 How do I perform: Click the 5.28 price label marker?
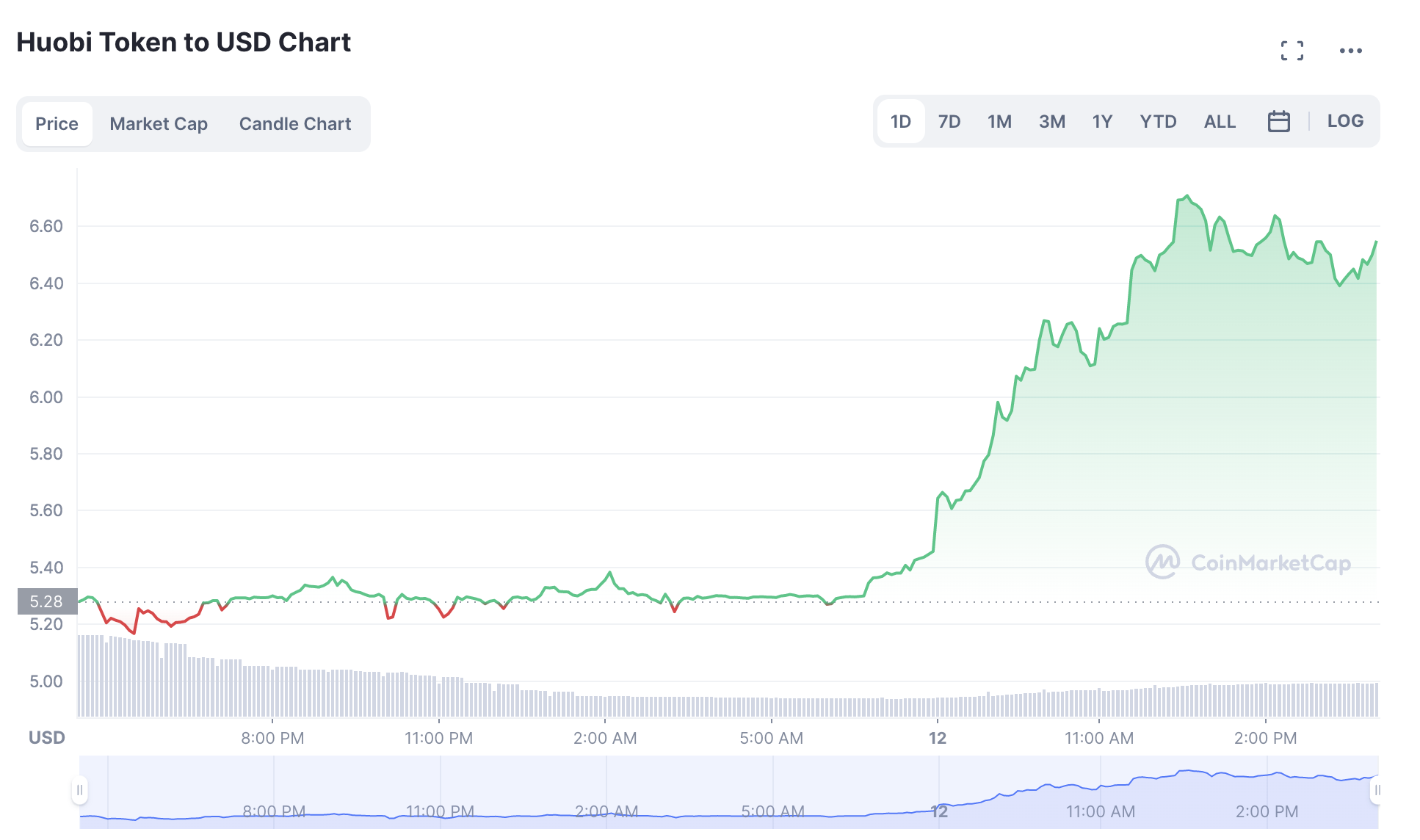[x=47, y=601]
